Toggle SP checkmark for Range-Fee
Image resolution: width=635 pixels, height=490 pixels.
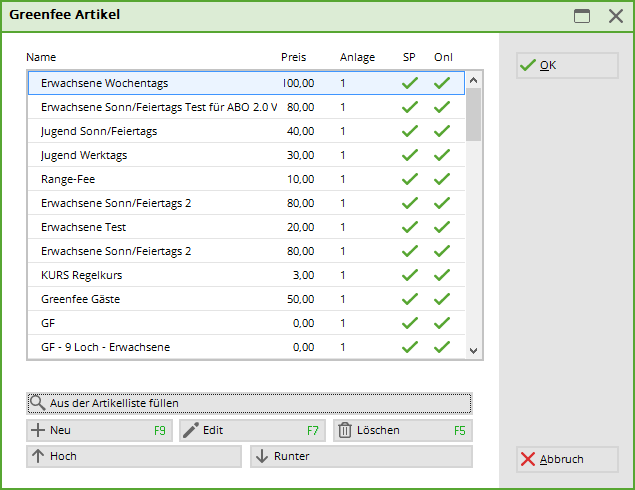(x=409, y=179)
